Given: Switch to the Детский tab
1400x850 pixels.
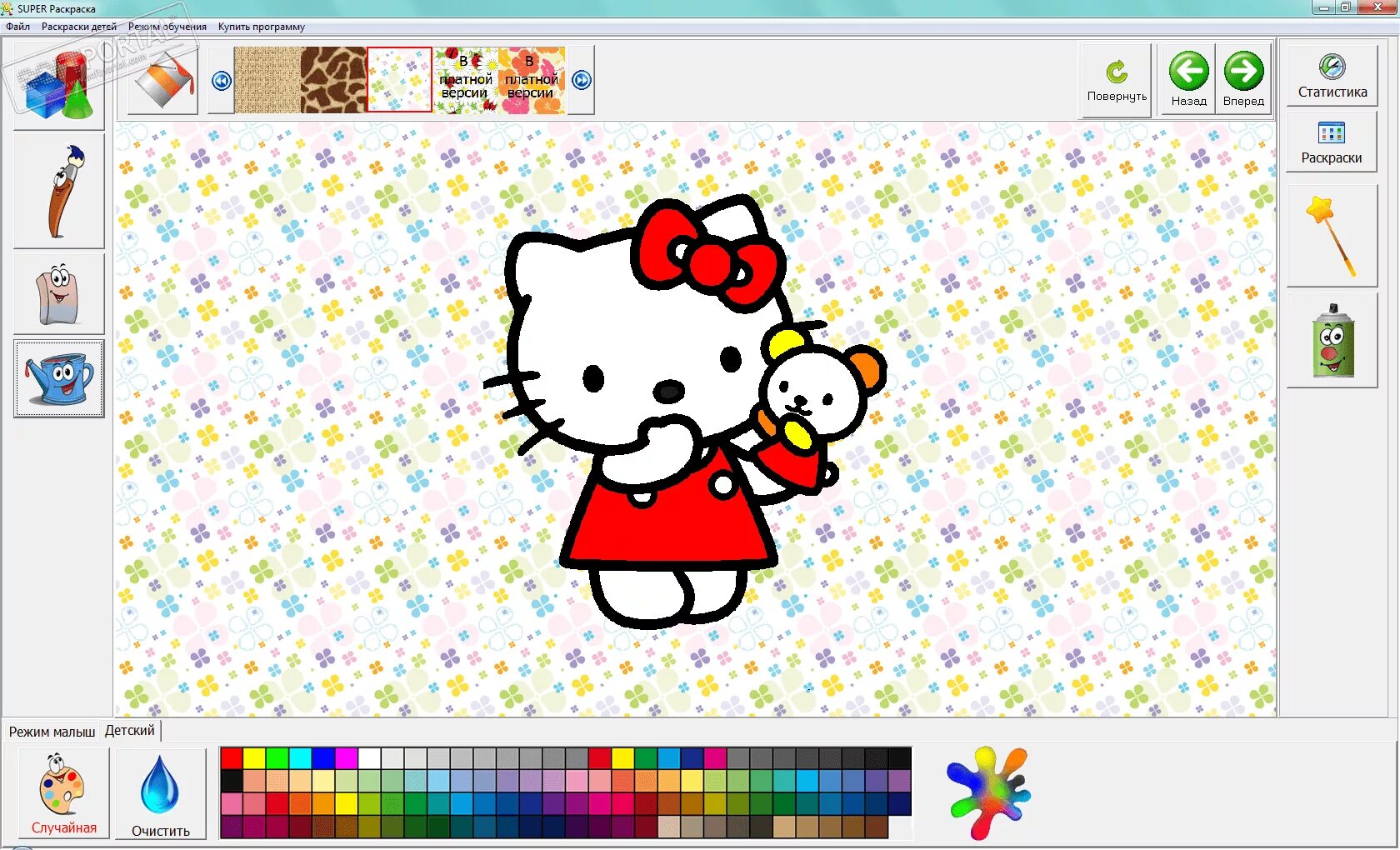Looking at the screenshot, I should tap(129, 731).
